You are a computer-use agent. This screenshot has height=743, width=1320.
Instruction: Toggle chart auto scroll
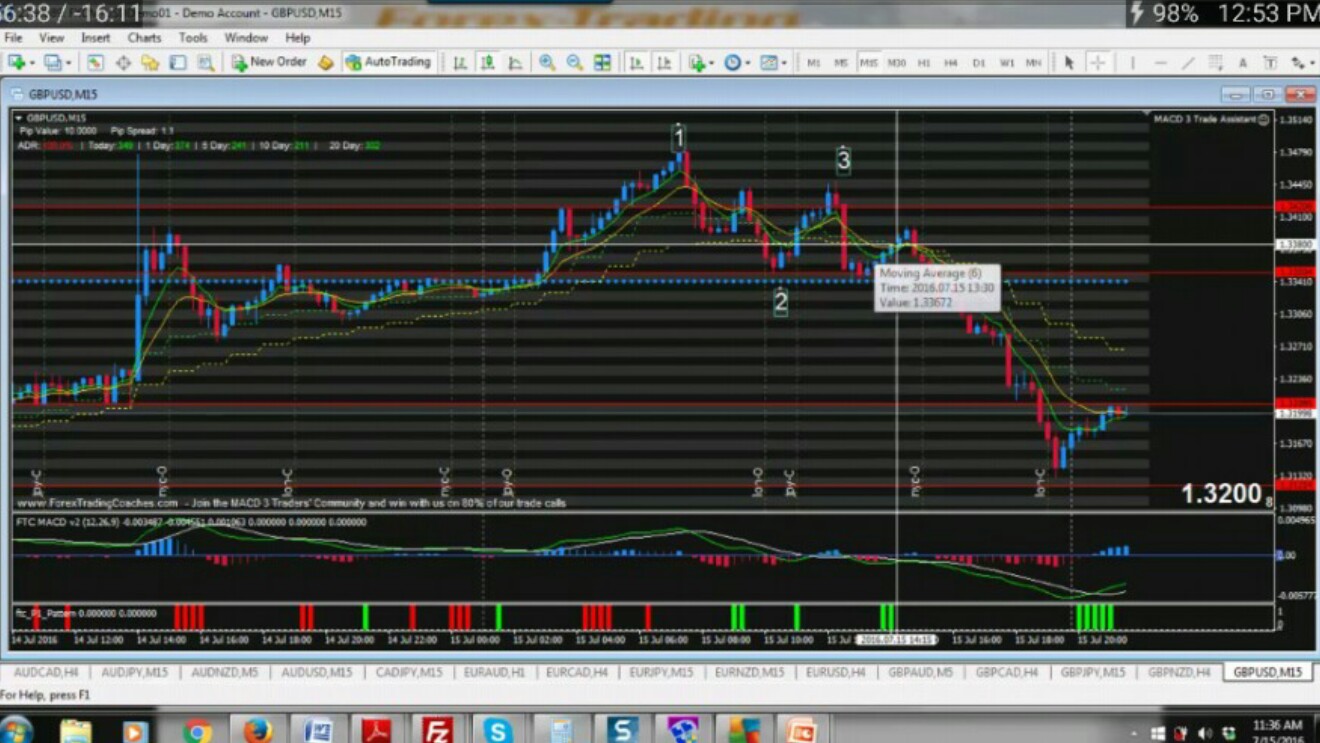tap(636, 62)
